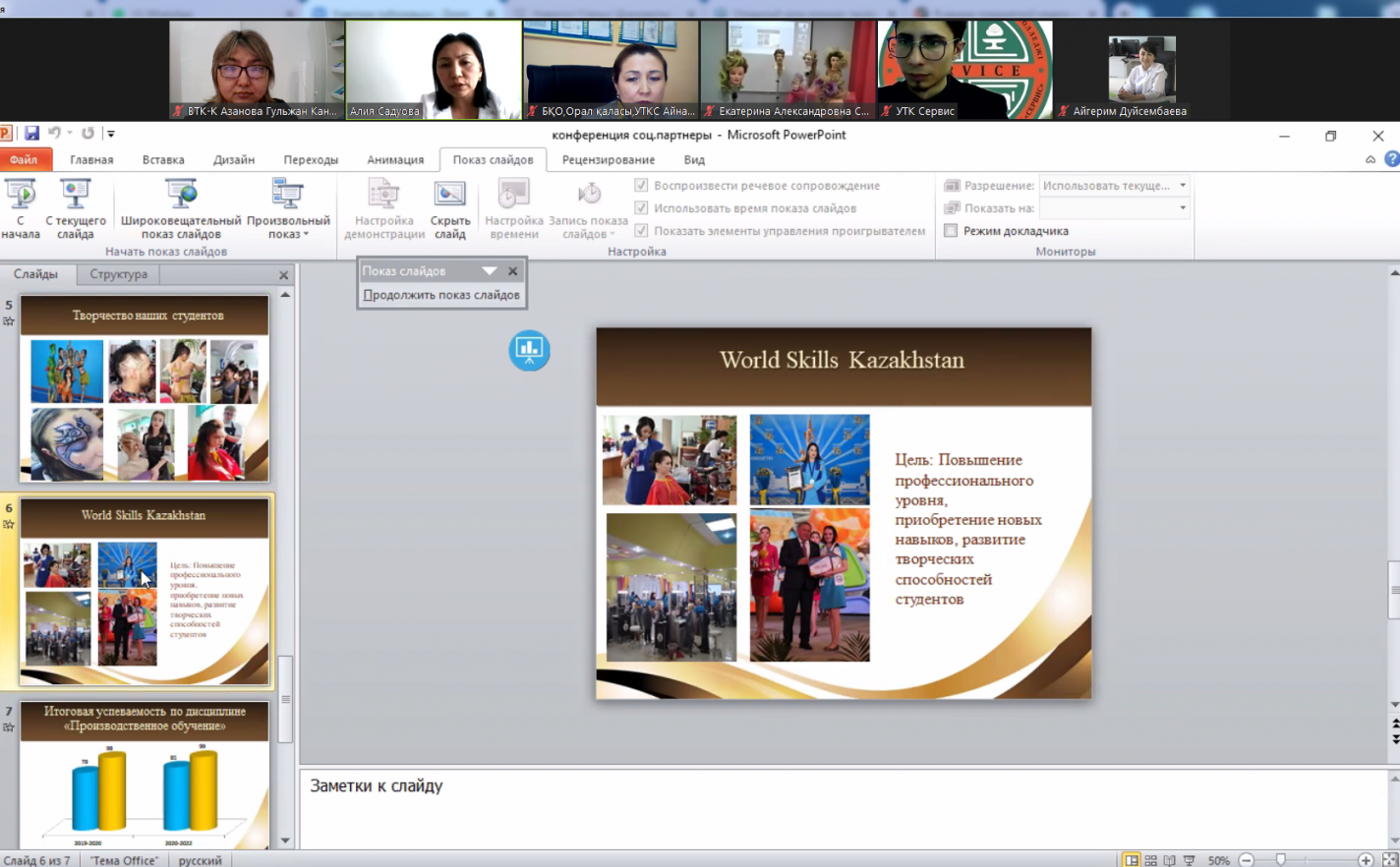Click the 50% zoom level value
Screen dimensions: 1400x867
click(1218, 860)
